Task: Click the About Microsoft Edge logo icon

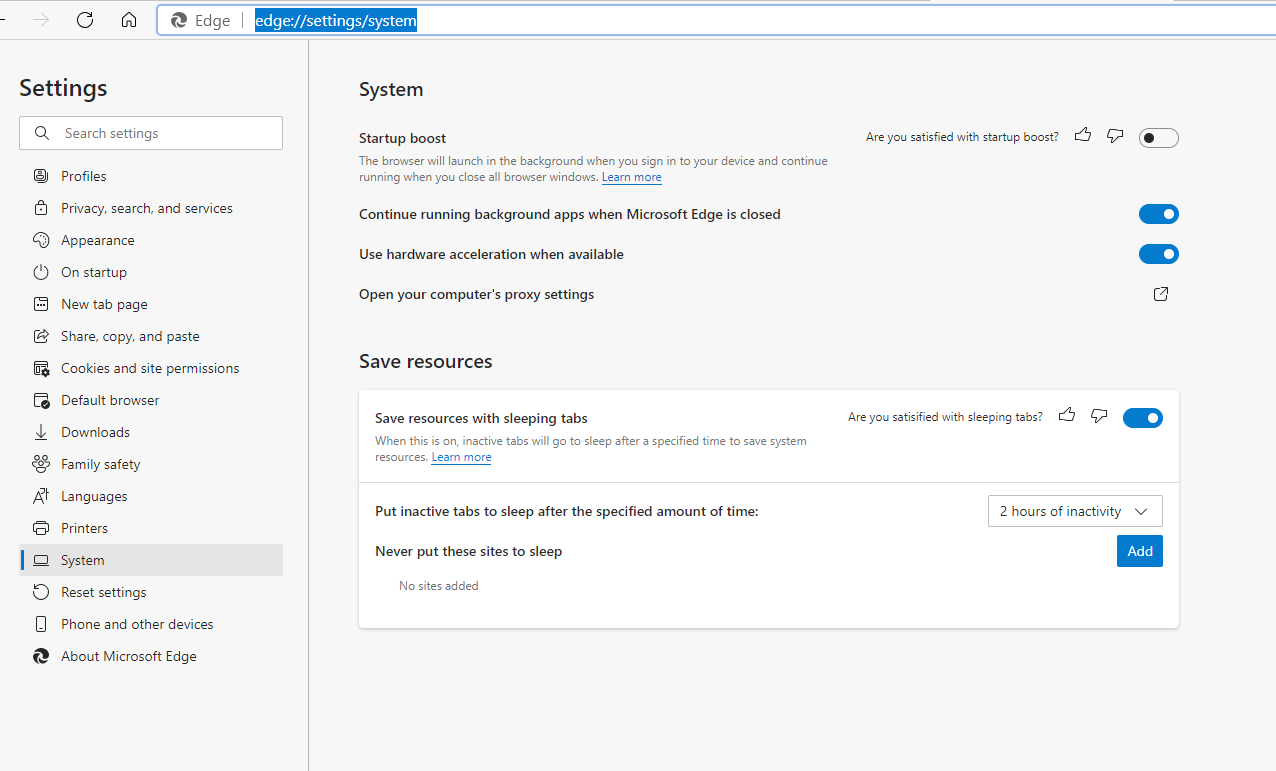Action: 41,656
